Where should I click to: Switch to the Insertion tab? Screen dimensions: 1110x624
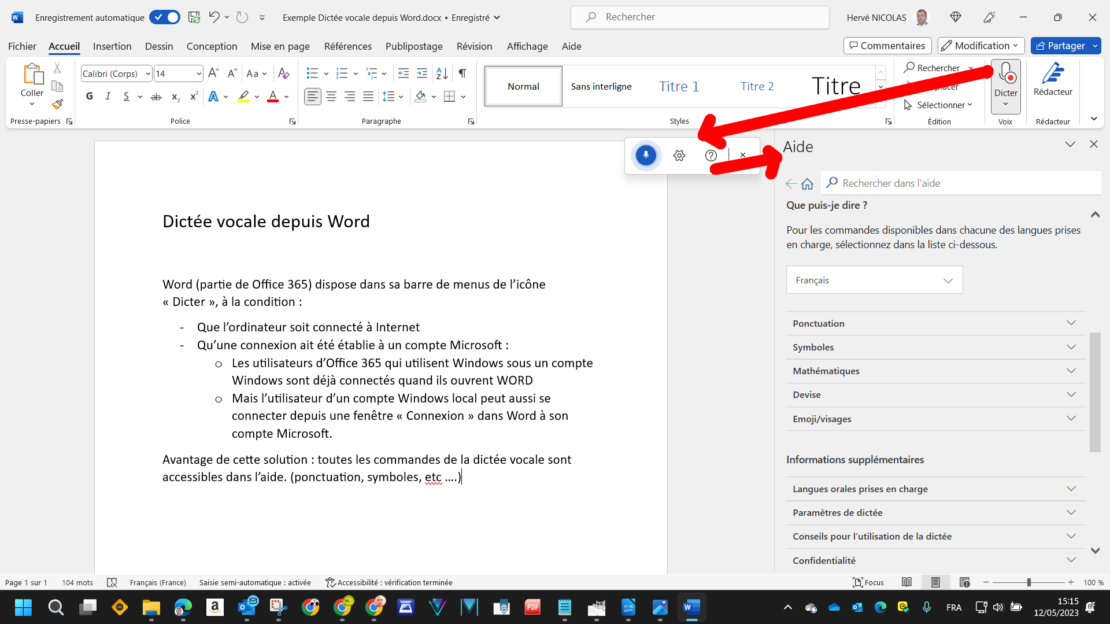click(x=112, y=46)
